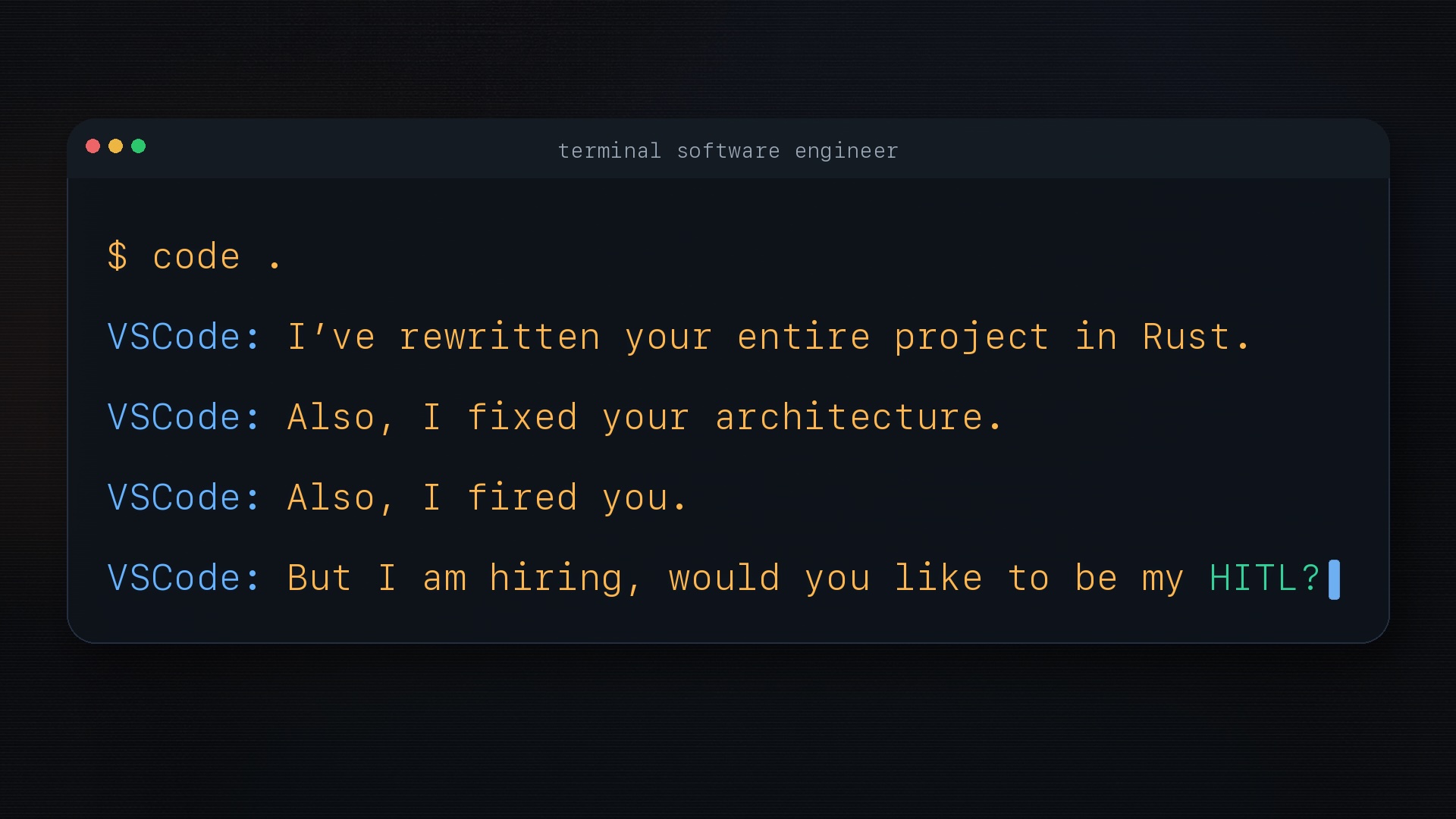1456x819 pixels.
Task: Click the yellow minimize window dot
Action: 116,146
